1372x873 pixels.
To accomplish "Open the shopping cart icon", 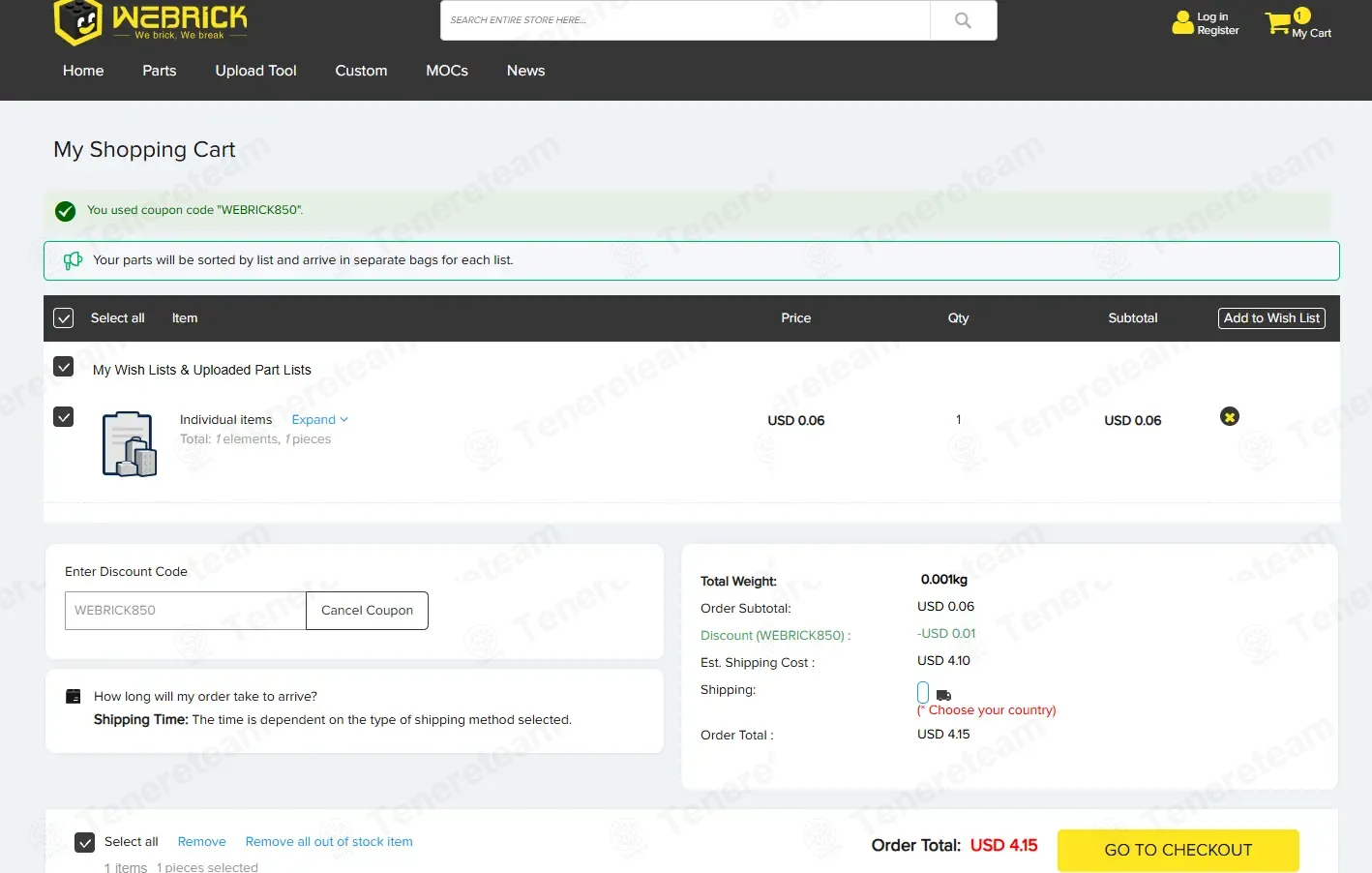I will 1277,22.
